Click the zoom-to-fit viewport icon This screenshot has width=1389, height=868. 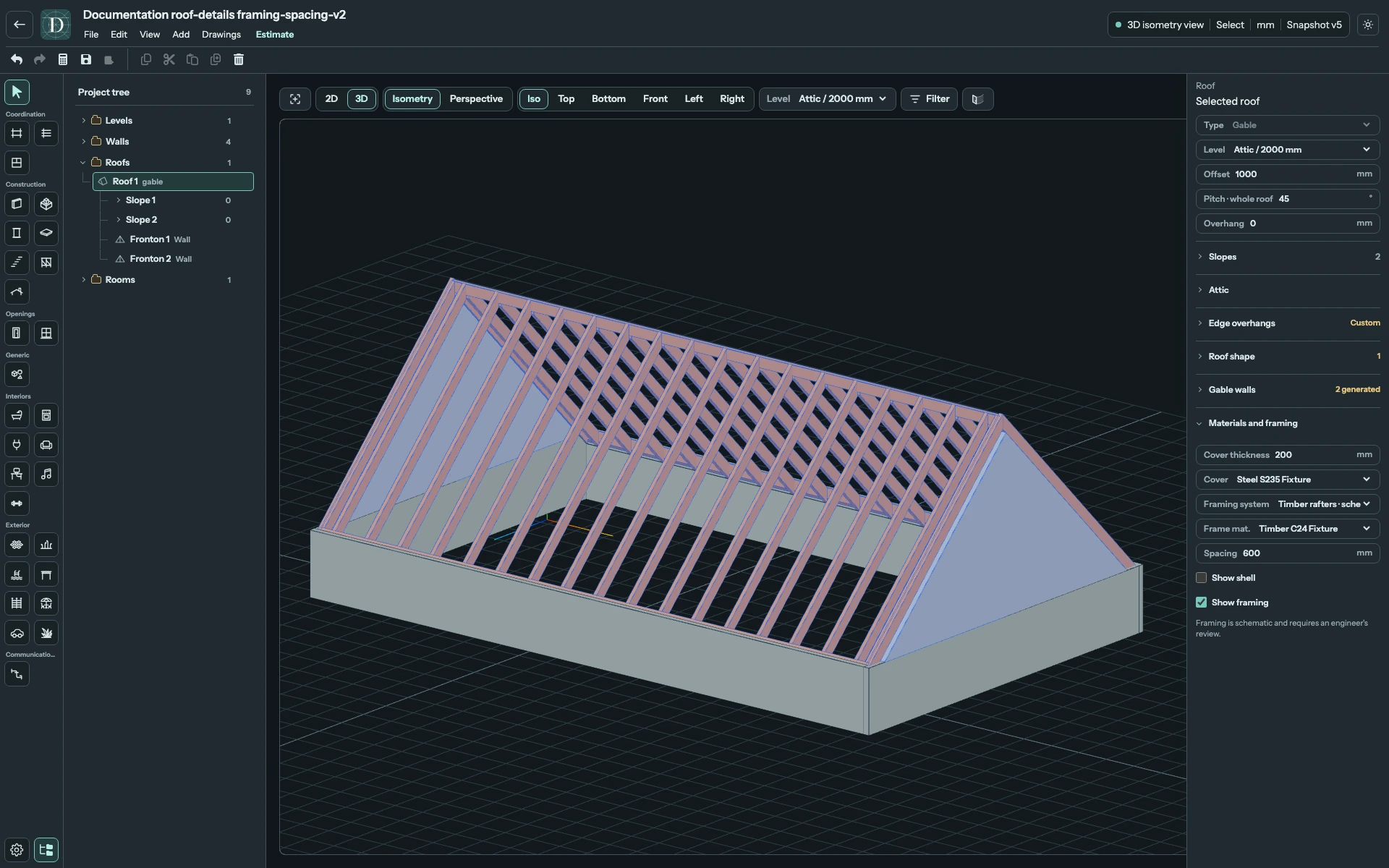(295, 99)
